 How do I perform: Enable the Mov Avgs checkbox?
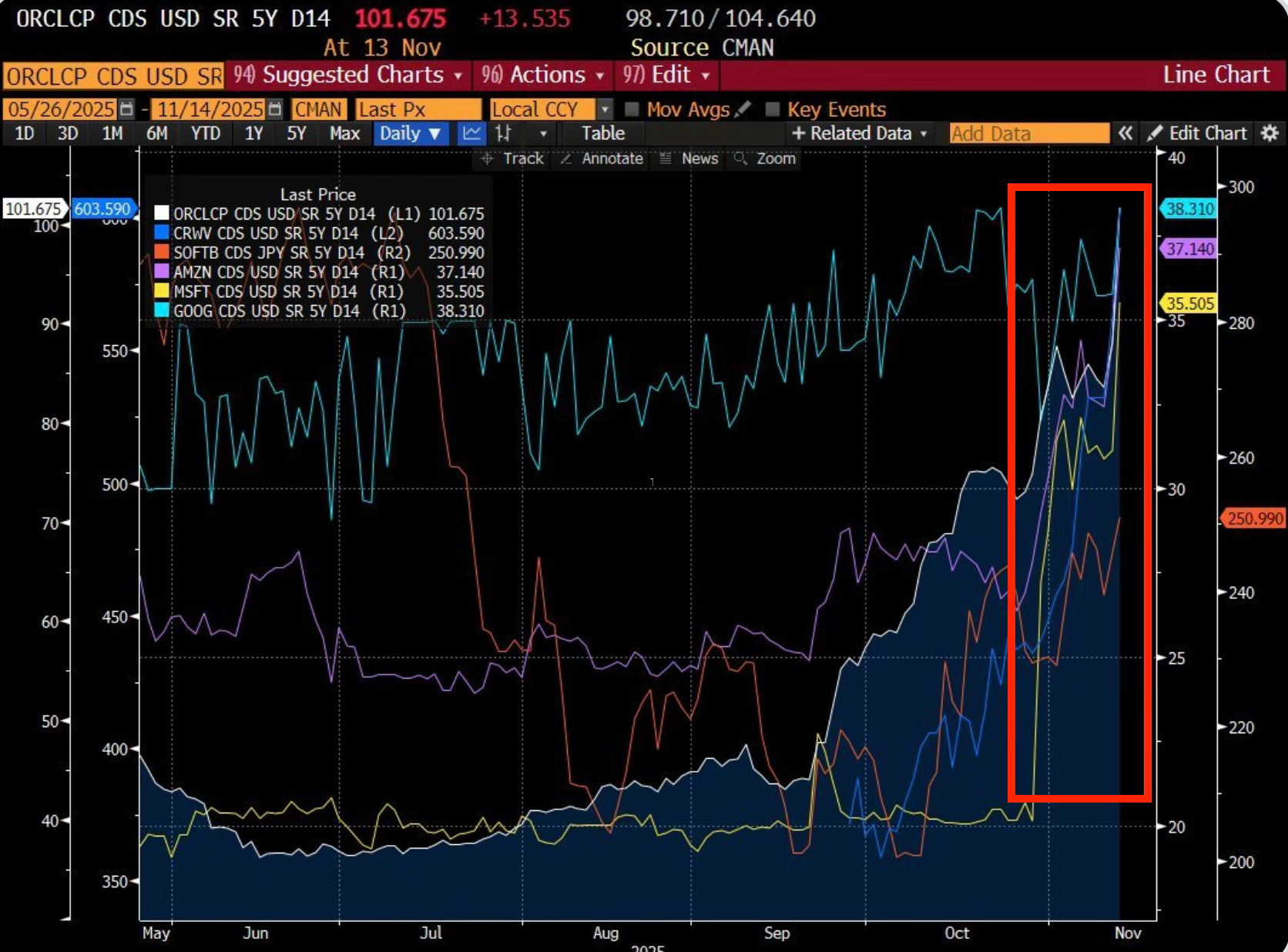coord(632,109)
